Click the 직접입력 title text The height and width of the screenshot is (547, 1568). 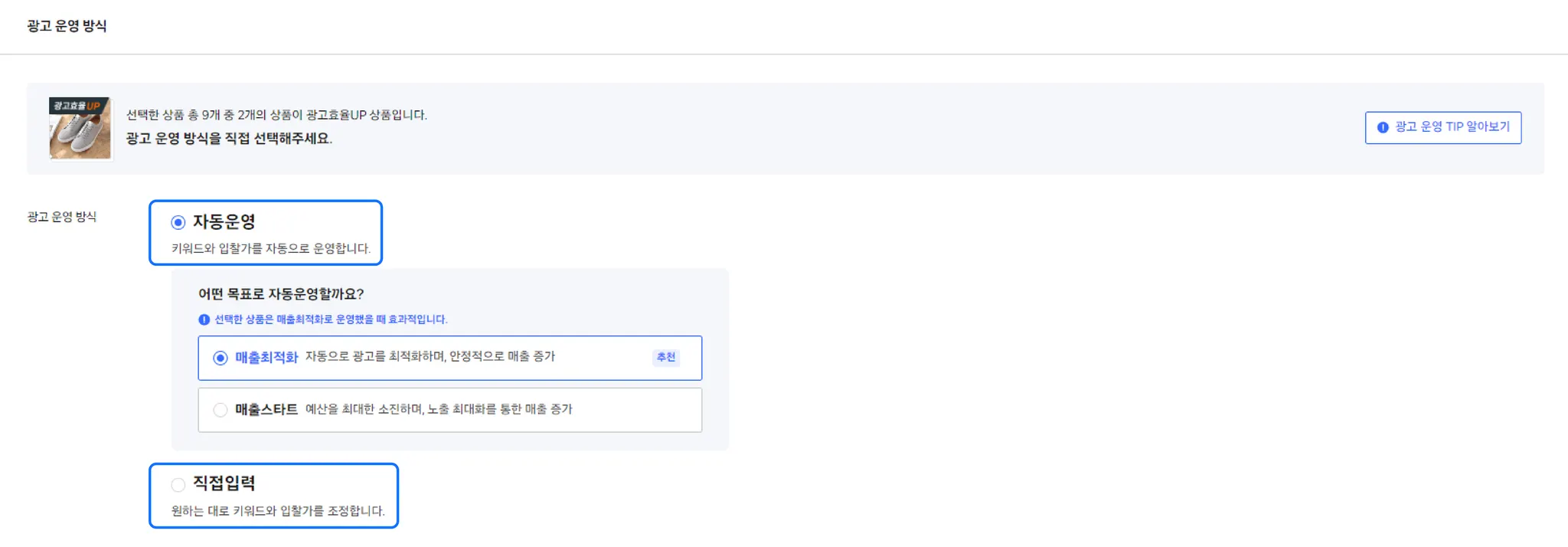[x=224, y=483]
